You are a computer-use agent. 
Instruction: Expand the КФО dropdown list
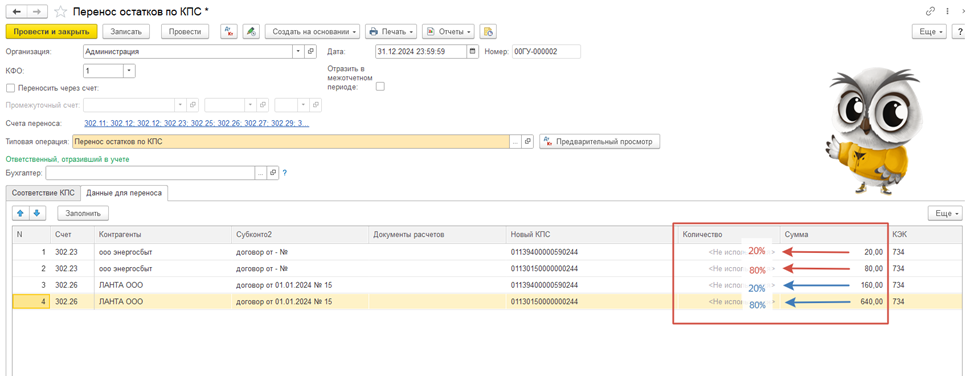coord(129,71)
